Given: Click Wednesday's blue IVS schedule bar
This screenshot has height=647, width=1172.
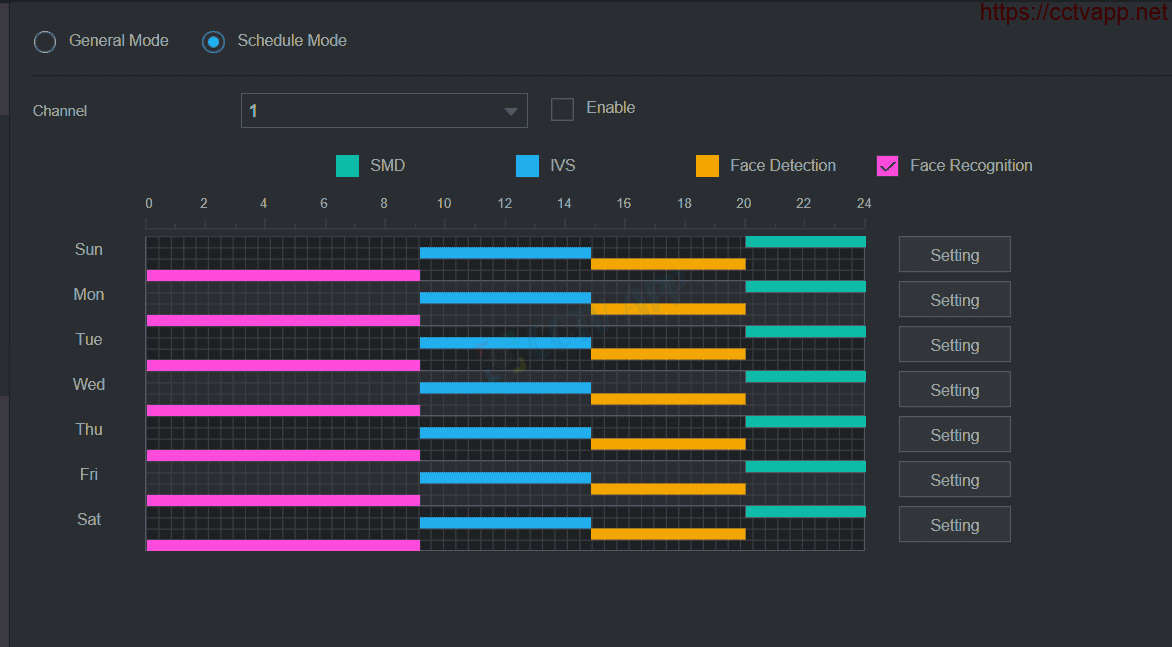Looking at the screenshot, I should 505,388.
